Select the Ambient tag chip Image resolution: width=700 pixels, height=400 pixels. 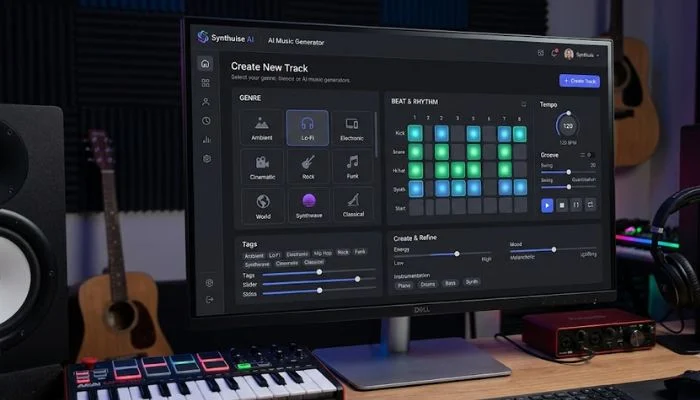coord(254,256)
